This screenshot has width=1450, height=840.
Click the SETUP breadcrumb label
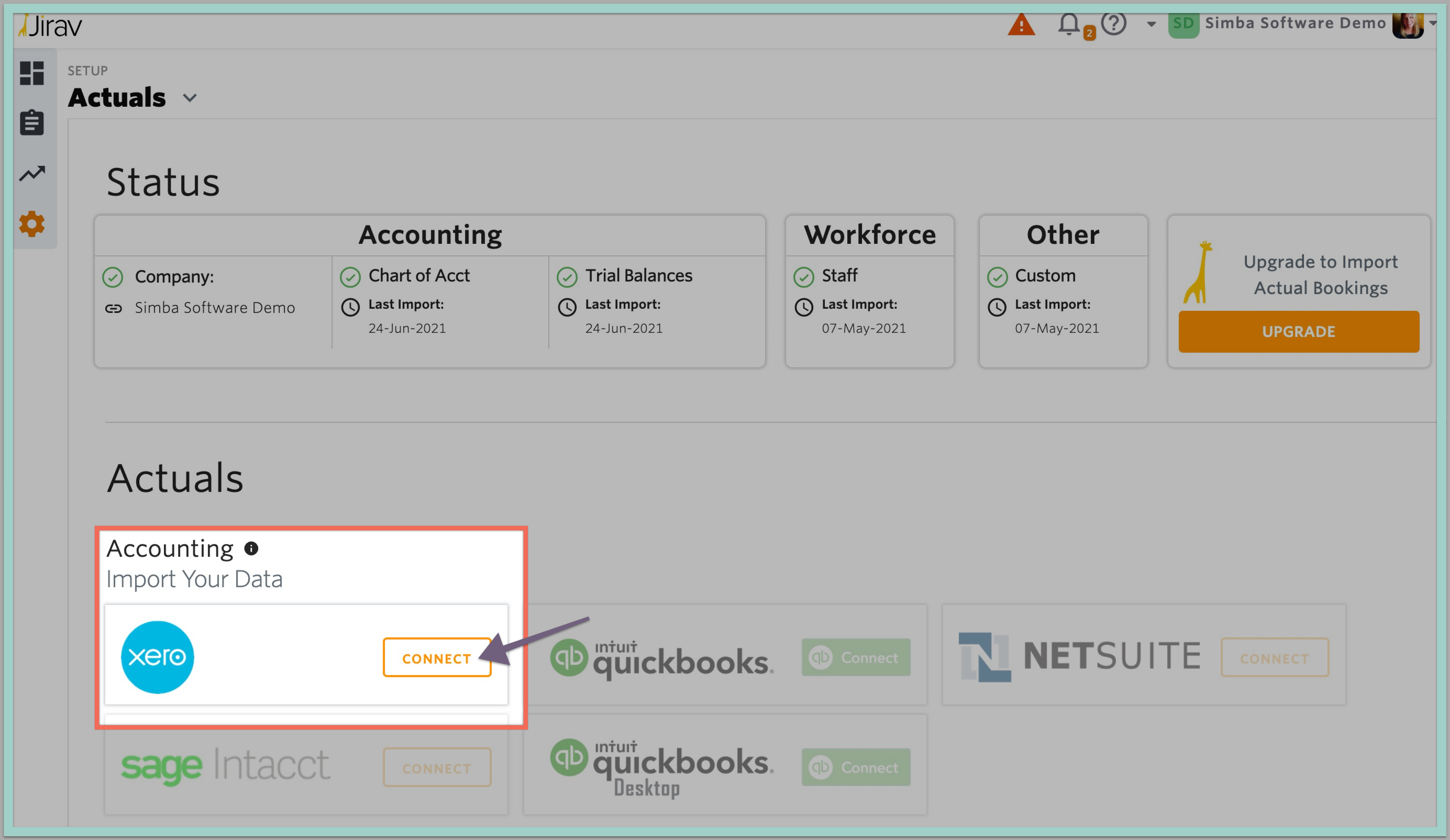(x=87, y=71)
